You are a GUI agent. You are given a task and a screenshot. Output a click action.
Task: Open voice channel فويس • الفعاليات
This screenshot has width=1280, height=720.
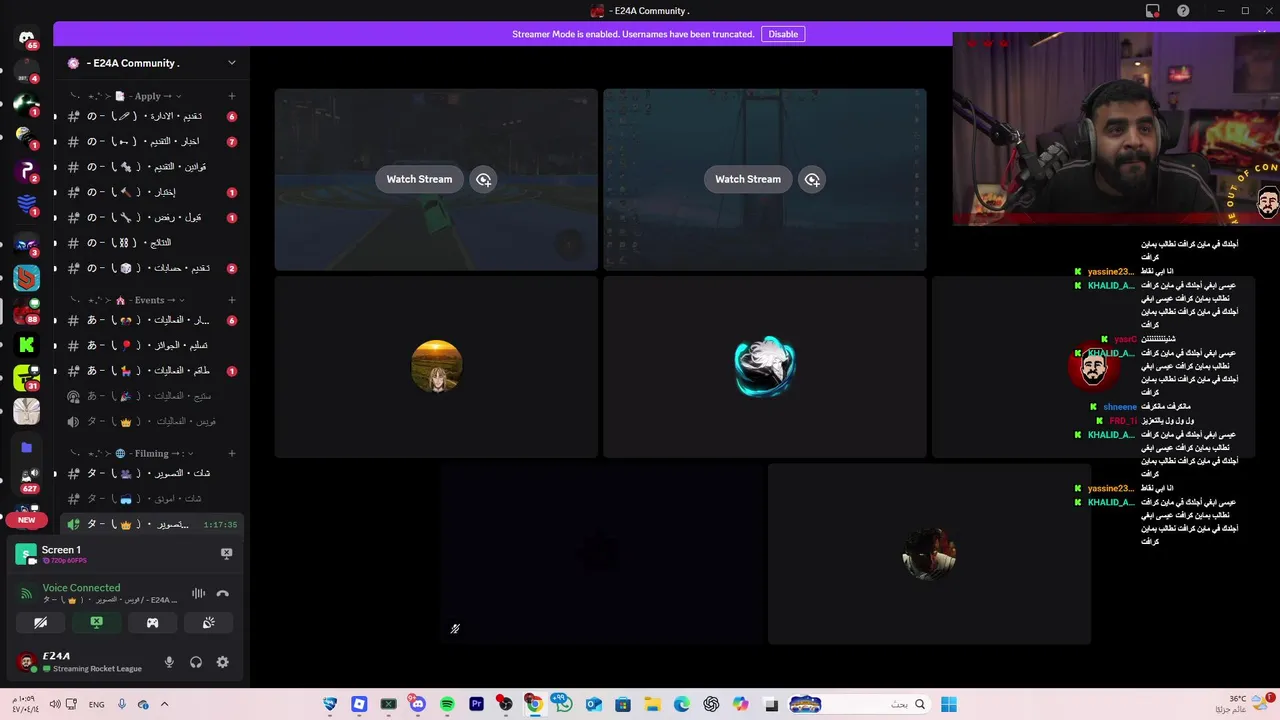(152, 421)
